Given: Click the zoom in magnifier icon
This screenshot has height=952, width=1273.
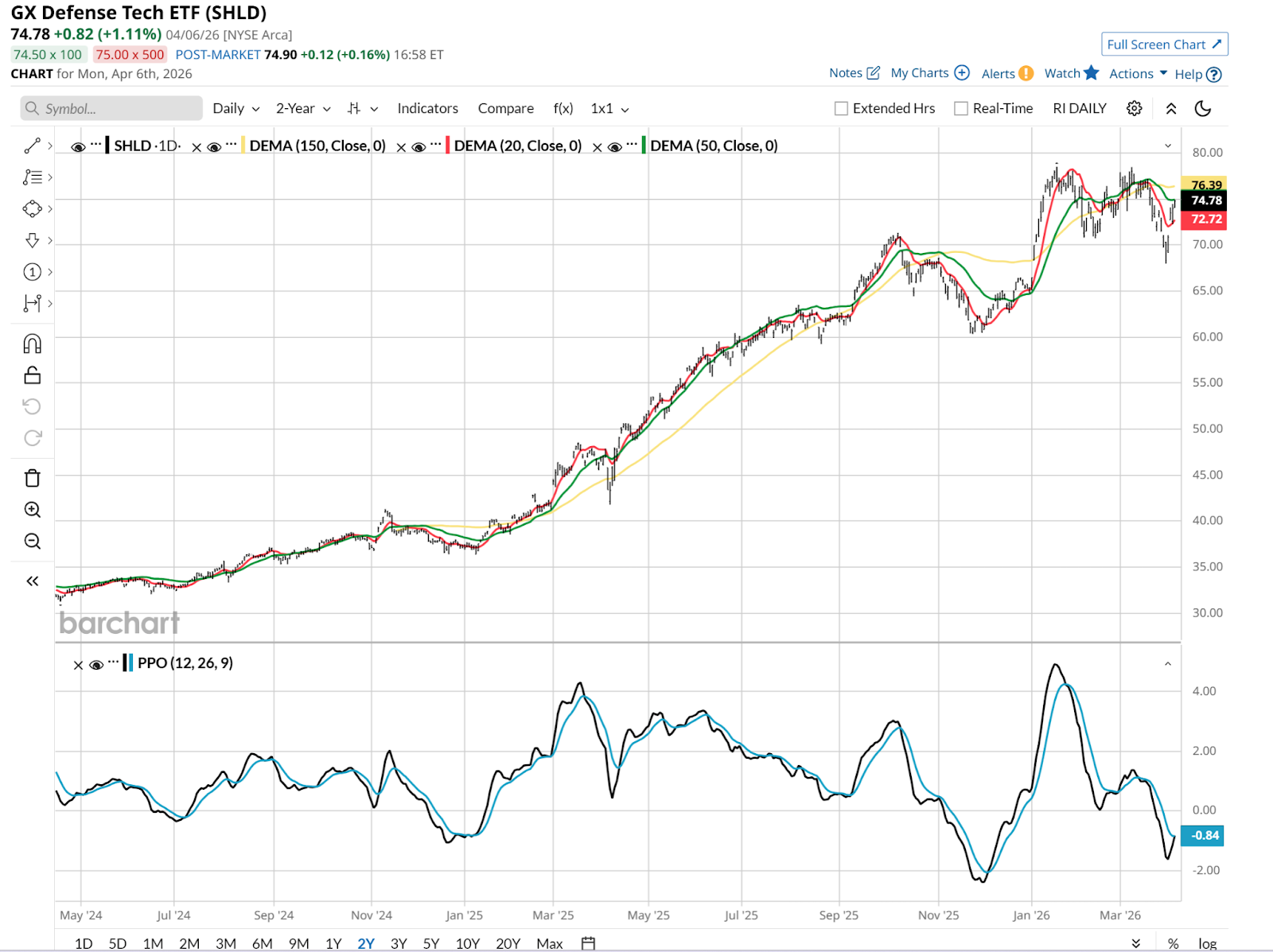Looking at the screenshot, I should 32,510.
